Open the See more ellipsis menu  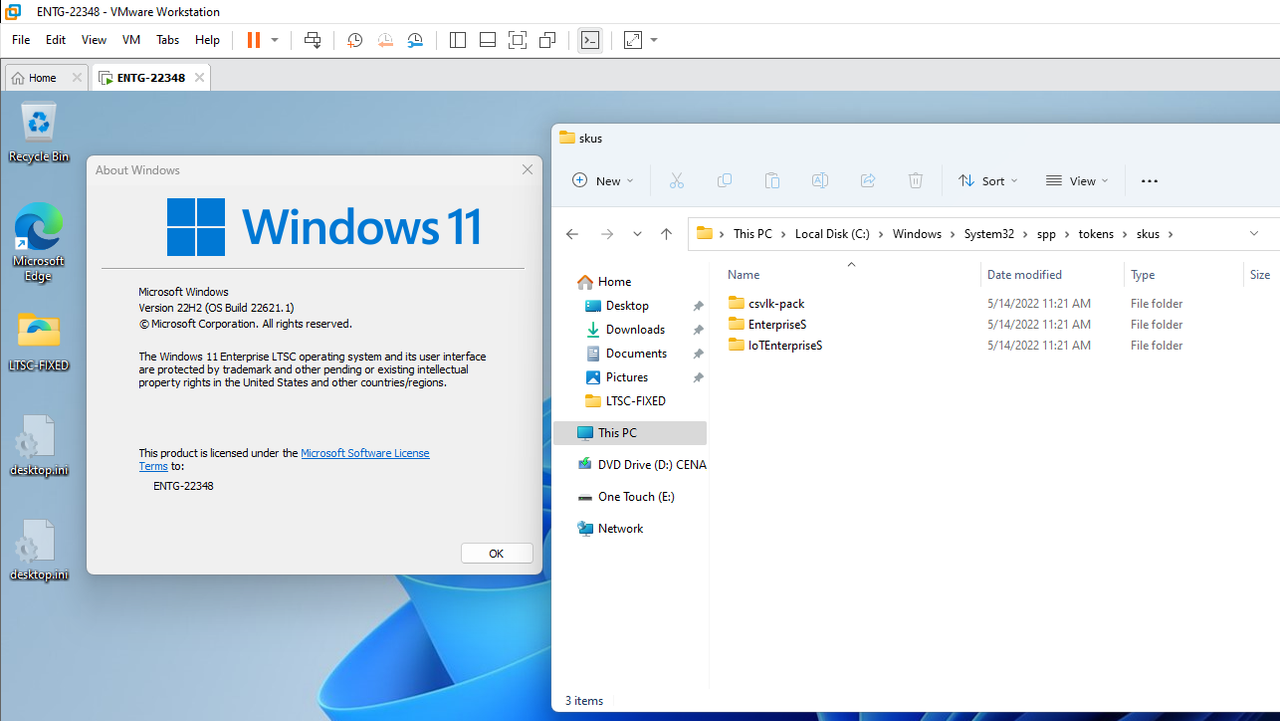tap(1149, 181)
